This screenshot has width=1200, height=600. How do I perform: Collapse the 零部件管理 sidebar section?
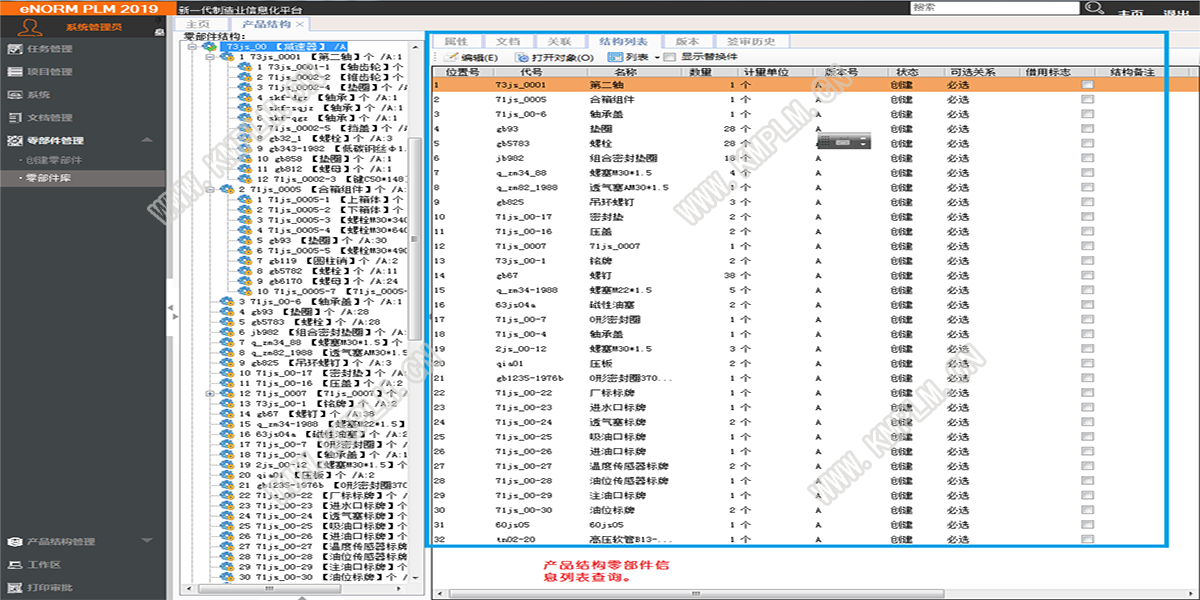pos(147,141)
